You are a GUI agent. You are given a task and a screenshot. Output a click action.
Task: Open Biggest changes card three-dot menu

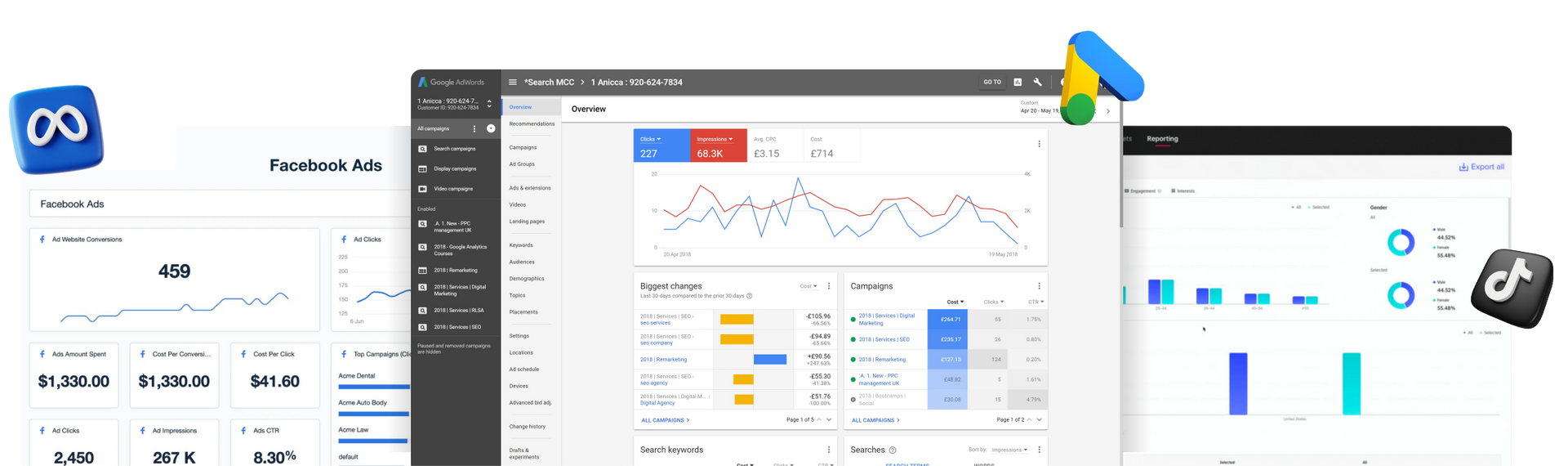pos(829,286)
